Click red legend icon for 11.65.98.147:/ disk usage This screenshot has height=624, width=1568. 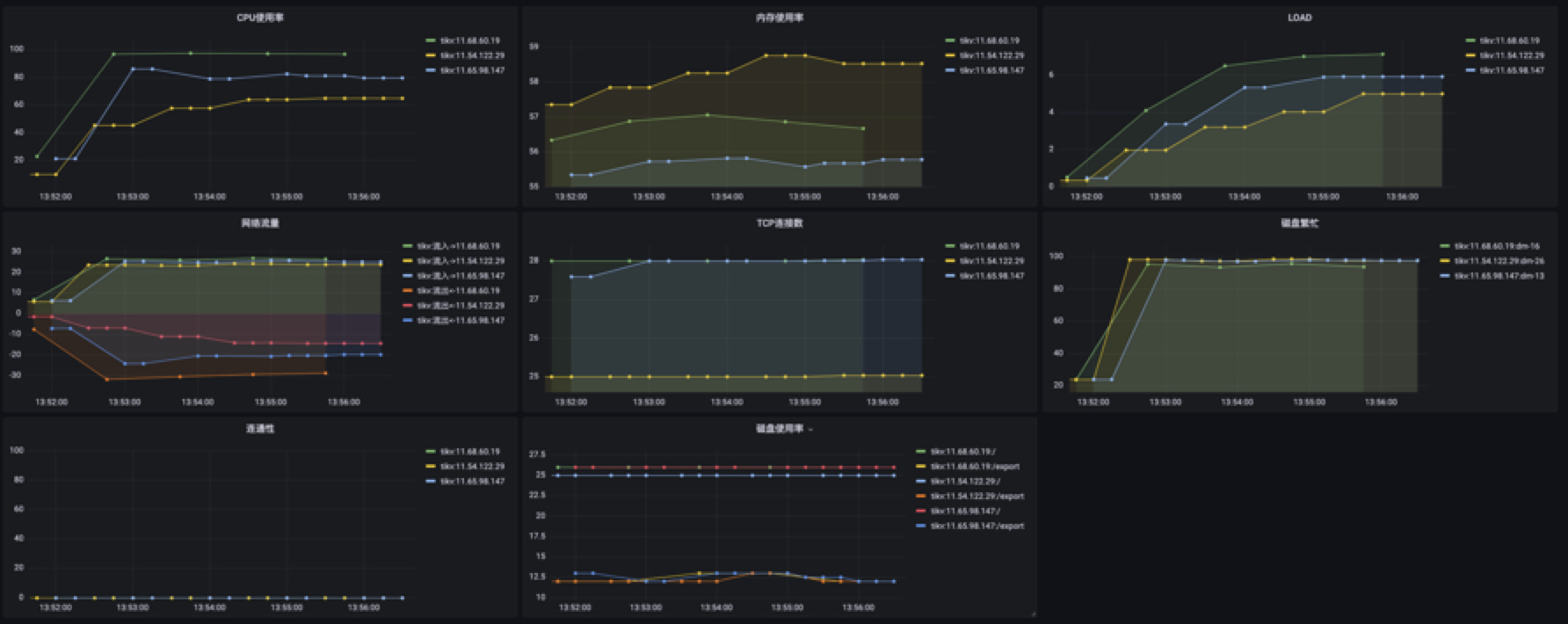coord(920,512)
